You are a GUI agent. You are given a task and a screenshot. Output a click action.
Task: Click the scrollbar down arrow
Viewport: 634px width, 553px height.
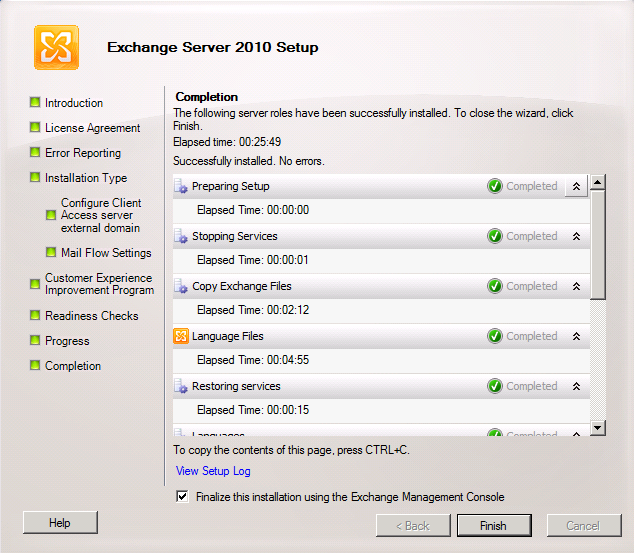[598, 428]
